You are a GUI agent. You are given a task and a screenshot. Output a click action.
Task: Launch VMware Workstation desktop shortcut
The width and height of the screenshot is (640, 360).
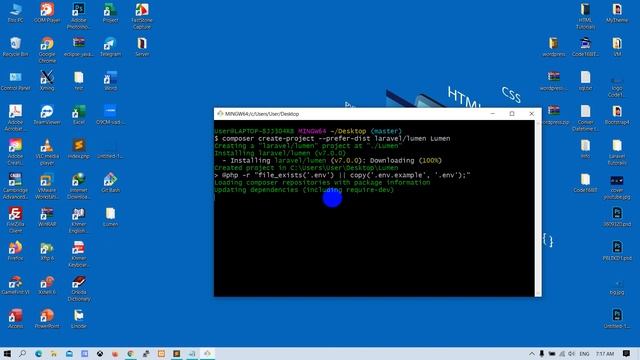pyautogui.click(x=47, y=186)
